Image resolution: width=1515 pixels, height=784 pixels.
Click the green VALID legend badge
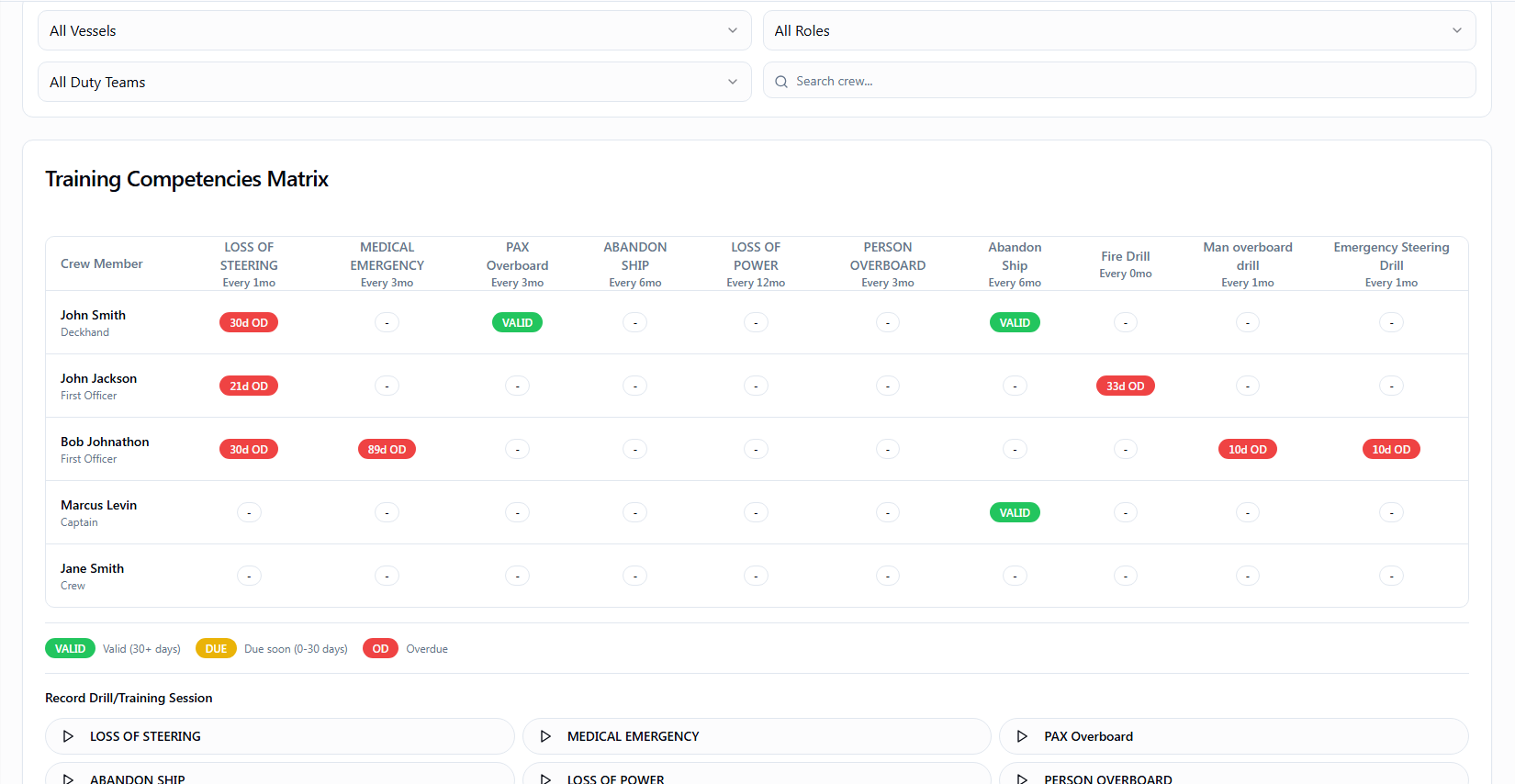click(70, 649)
